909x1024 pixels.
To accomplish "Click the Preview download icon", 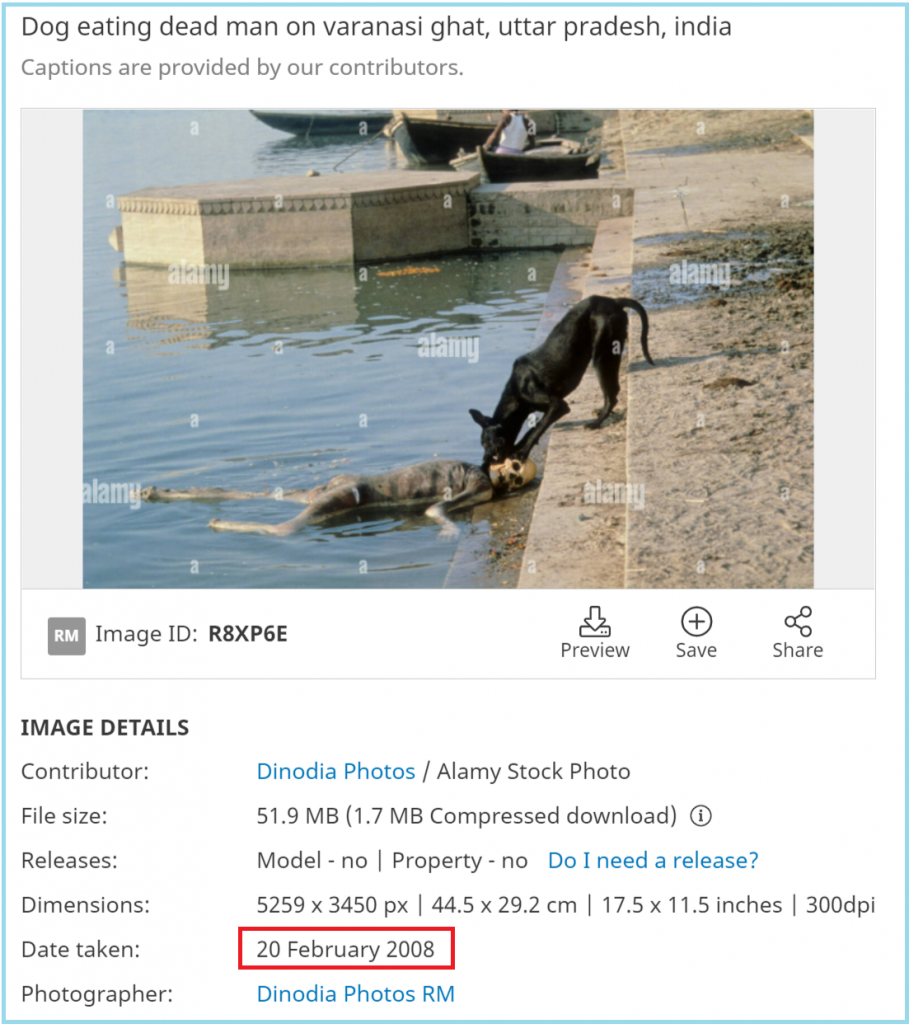I will click(x=594, y=621).
